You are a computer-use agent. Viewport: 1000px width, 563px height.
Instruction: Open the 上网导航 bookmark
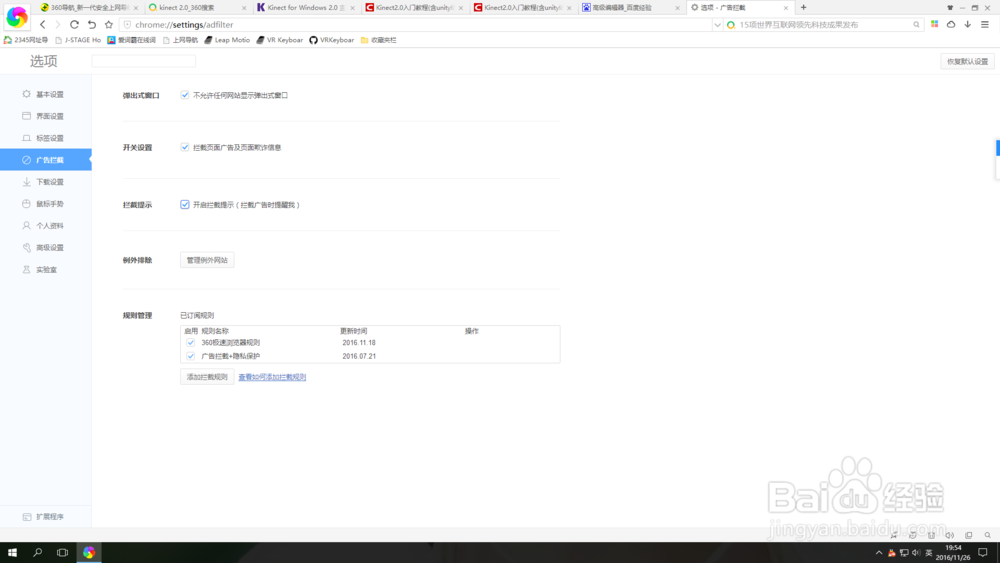(x=180, y=40)
